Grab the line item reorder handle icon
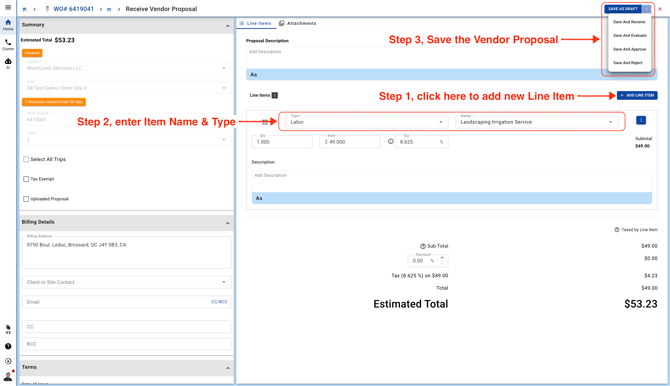Viewport: 670px width, 386px height. pyautogui.click(x=265, y=122)
